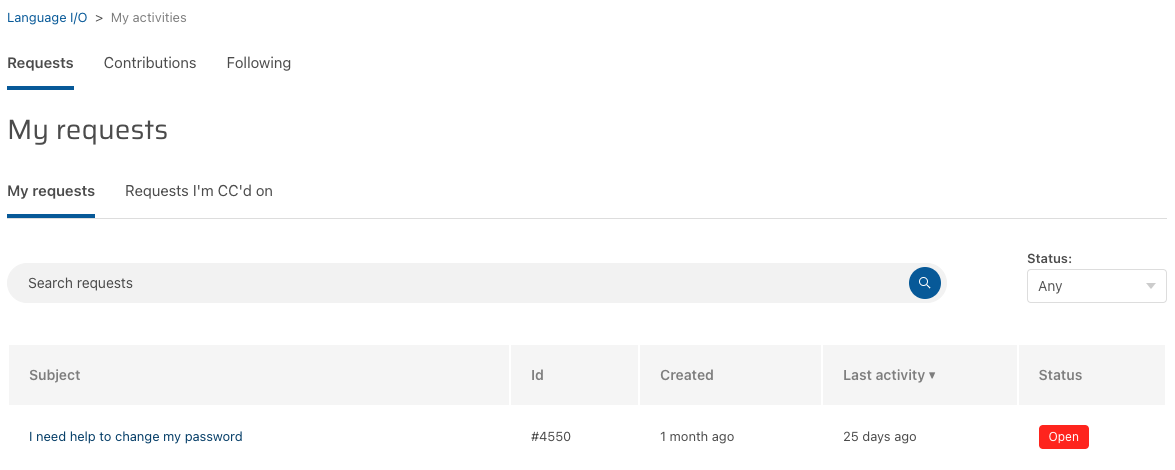Screen dimensions: 1175x470
Task: Click the Status column header
Action: (x=1060, y=375)
